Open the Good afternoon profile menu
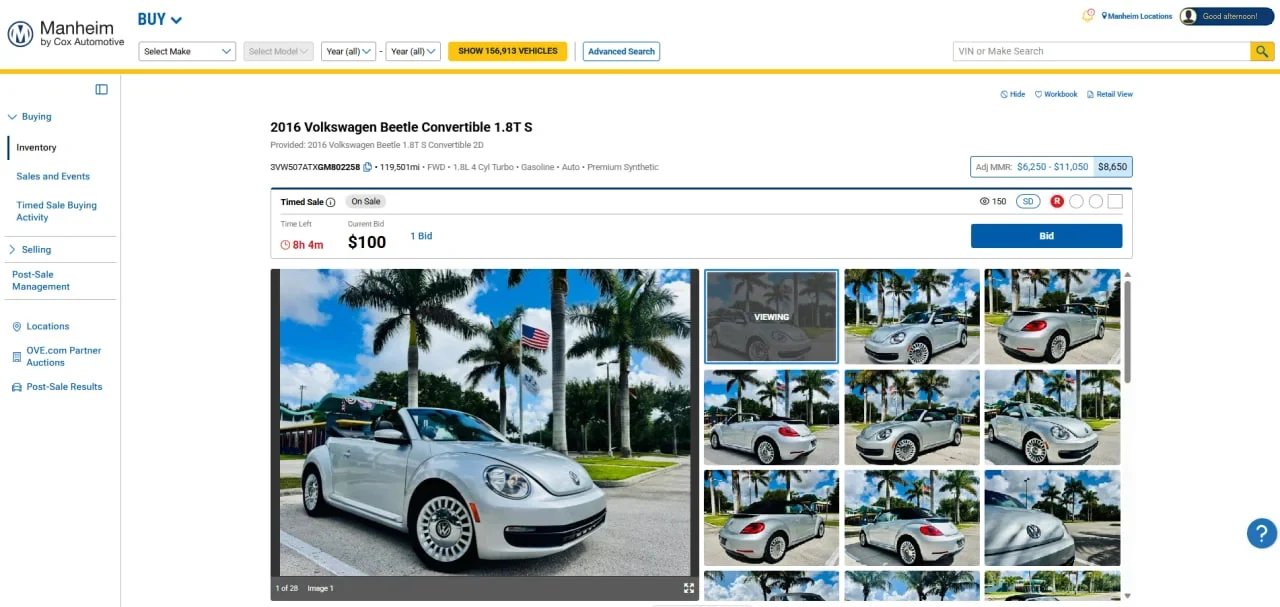The height and width of the screenshot is (607, 1280). [1227, 16]
